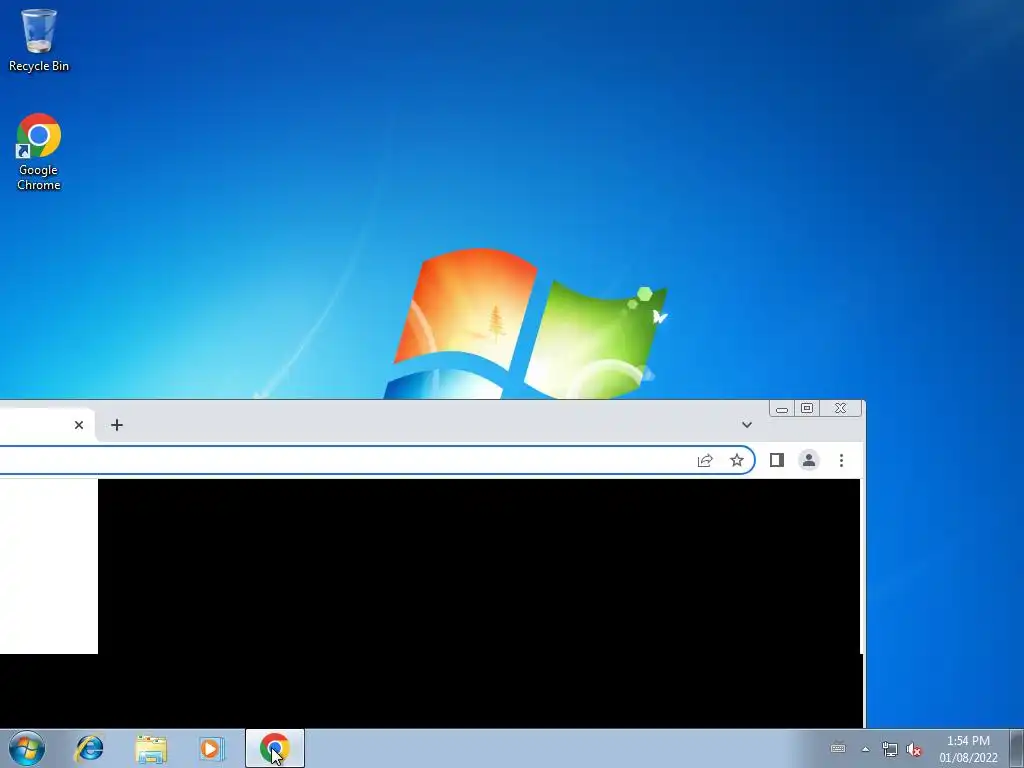Screen dimensions: 1024x768
Task: Select the Google Chrome desktop shortcut
Action: [39, 152]
